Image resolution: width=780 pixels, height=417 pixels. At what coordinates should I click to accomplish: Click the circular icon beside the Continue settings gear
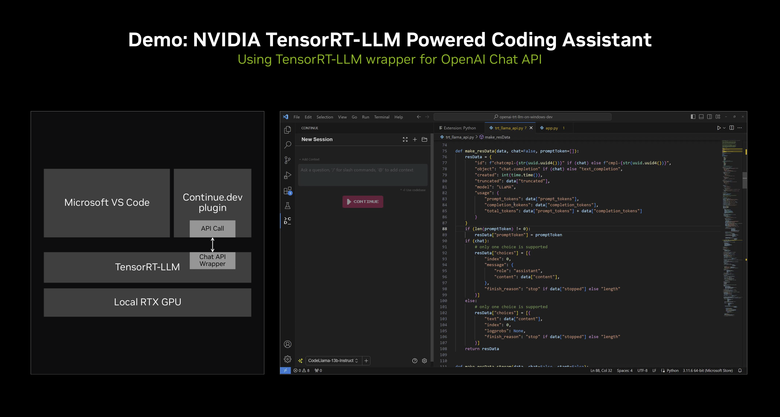414,361
